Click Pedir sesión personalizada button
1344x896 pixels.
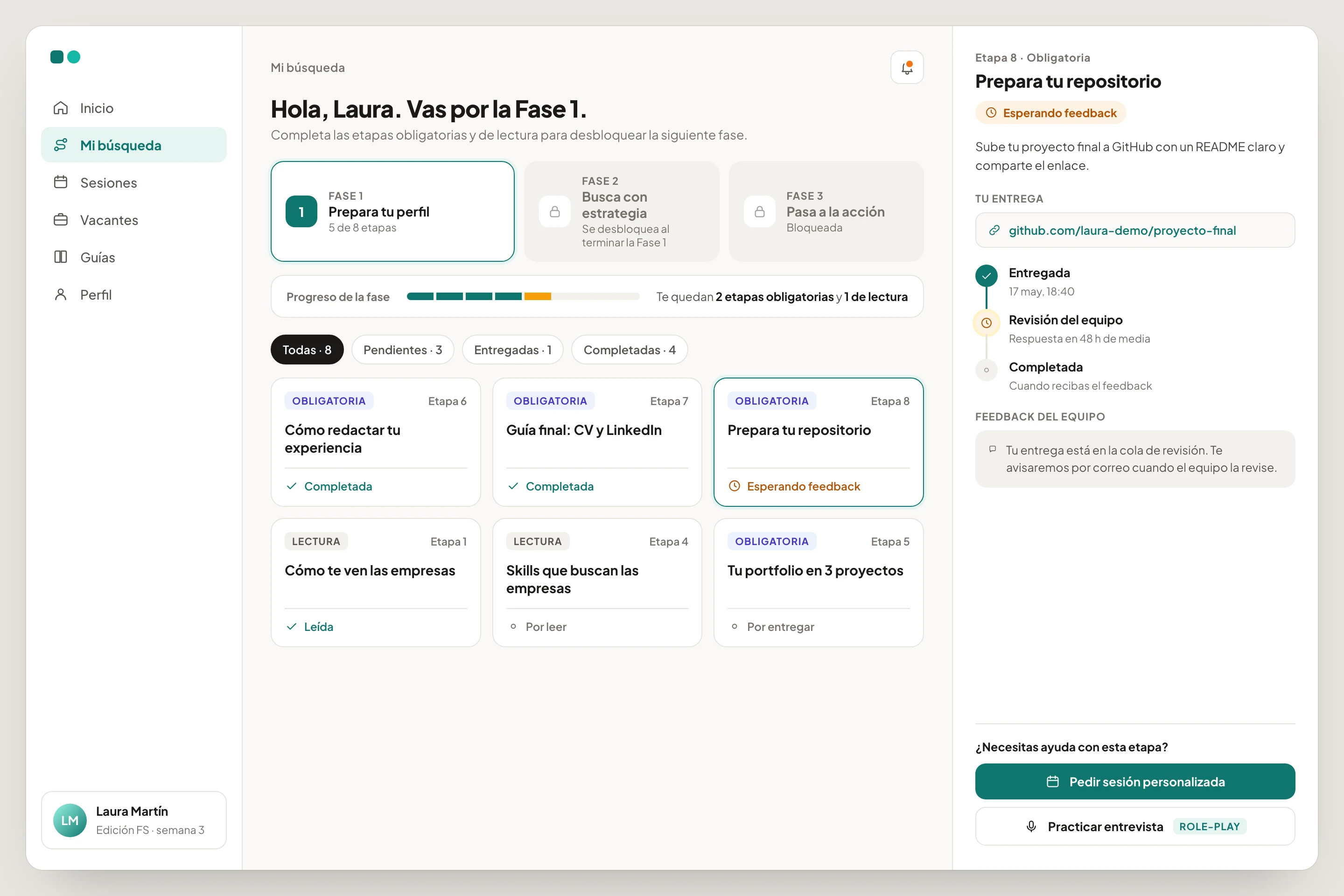[1135, 781]
